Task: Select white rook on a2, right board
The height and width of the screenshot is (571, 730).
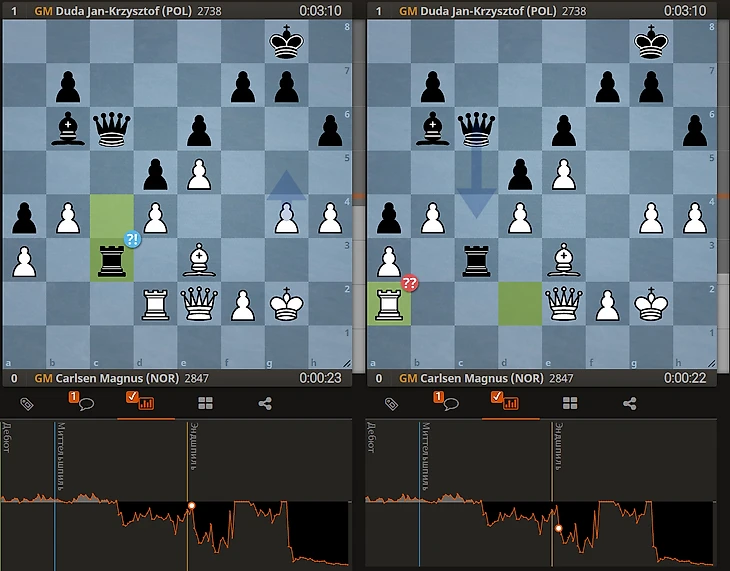Action: [389, 304]
